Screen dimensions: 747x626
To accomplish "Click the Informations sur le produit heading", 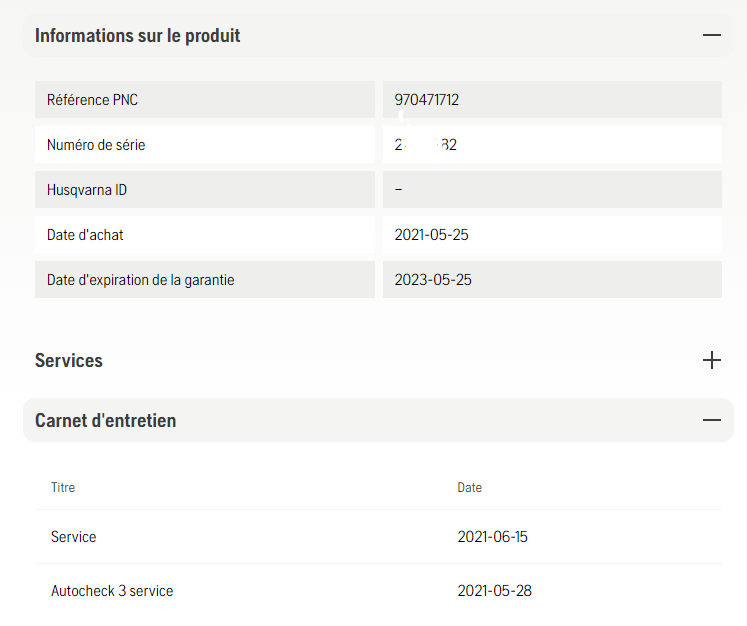I will click(137, 36).
